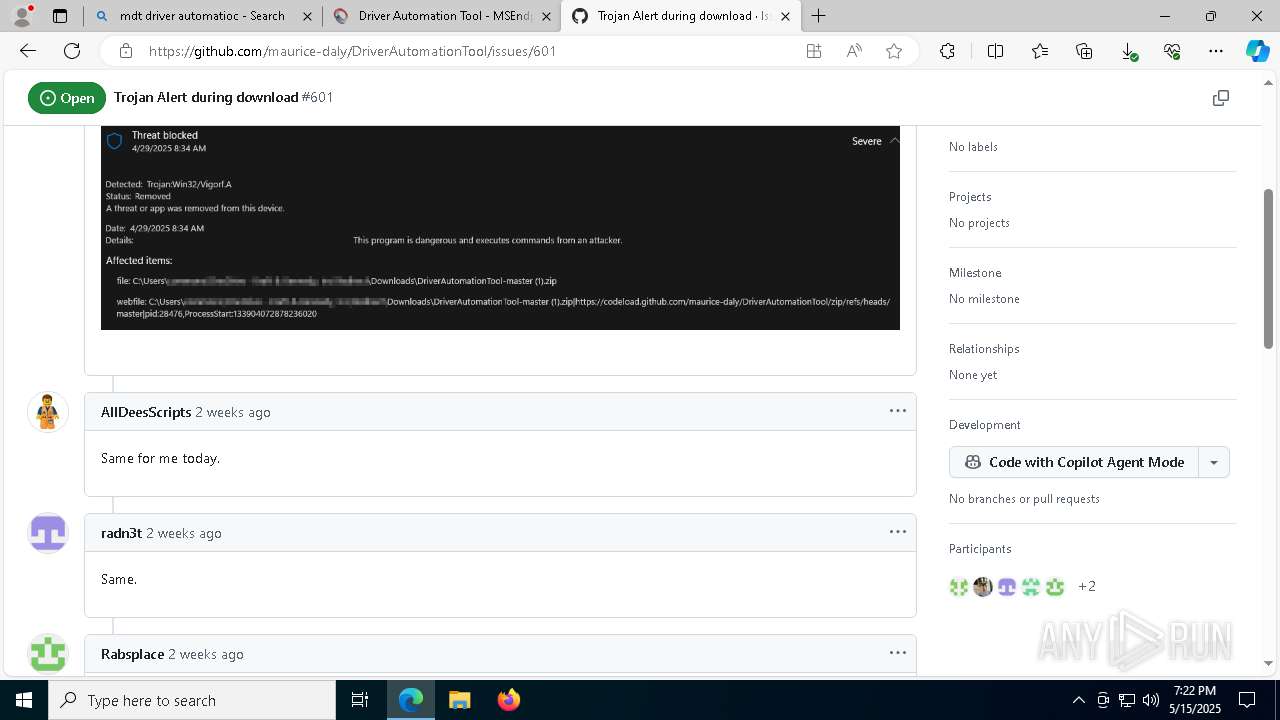Switch to mdt driver automatioc Search tab
This screenshot has height=720, width=1280.
[203, 16]
